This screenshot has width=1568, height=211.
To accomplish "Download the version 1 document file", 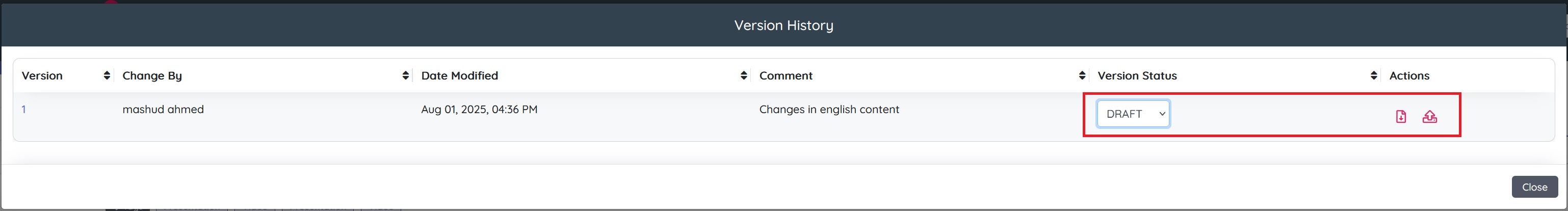I will pos(1401,116).
